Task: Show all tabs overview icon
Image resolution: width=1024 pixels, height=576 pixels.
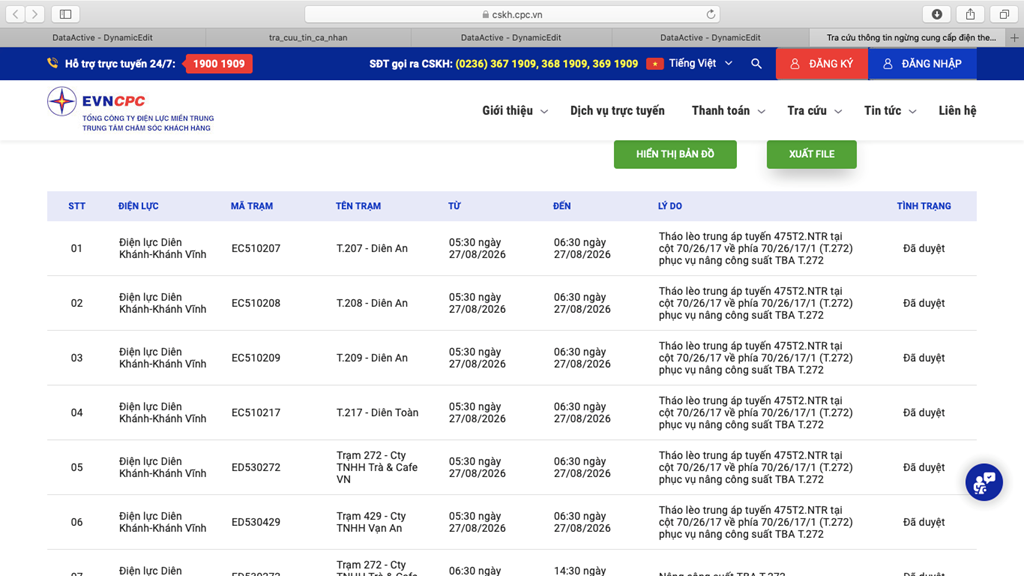Action: point(1004,14)
